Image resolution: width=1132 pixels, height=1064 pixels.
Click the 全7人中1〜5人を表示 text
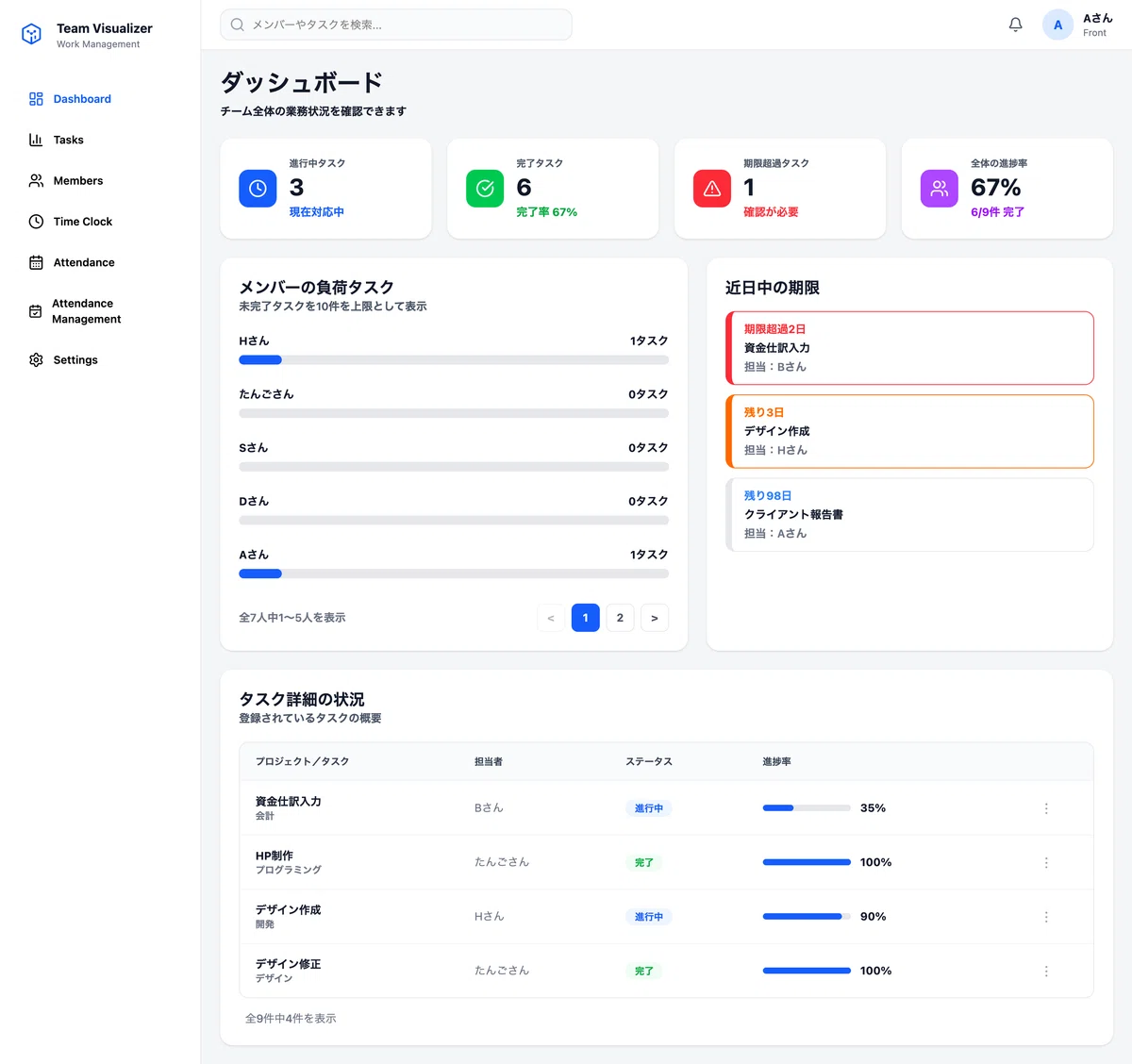click(x=292, y=618)
